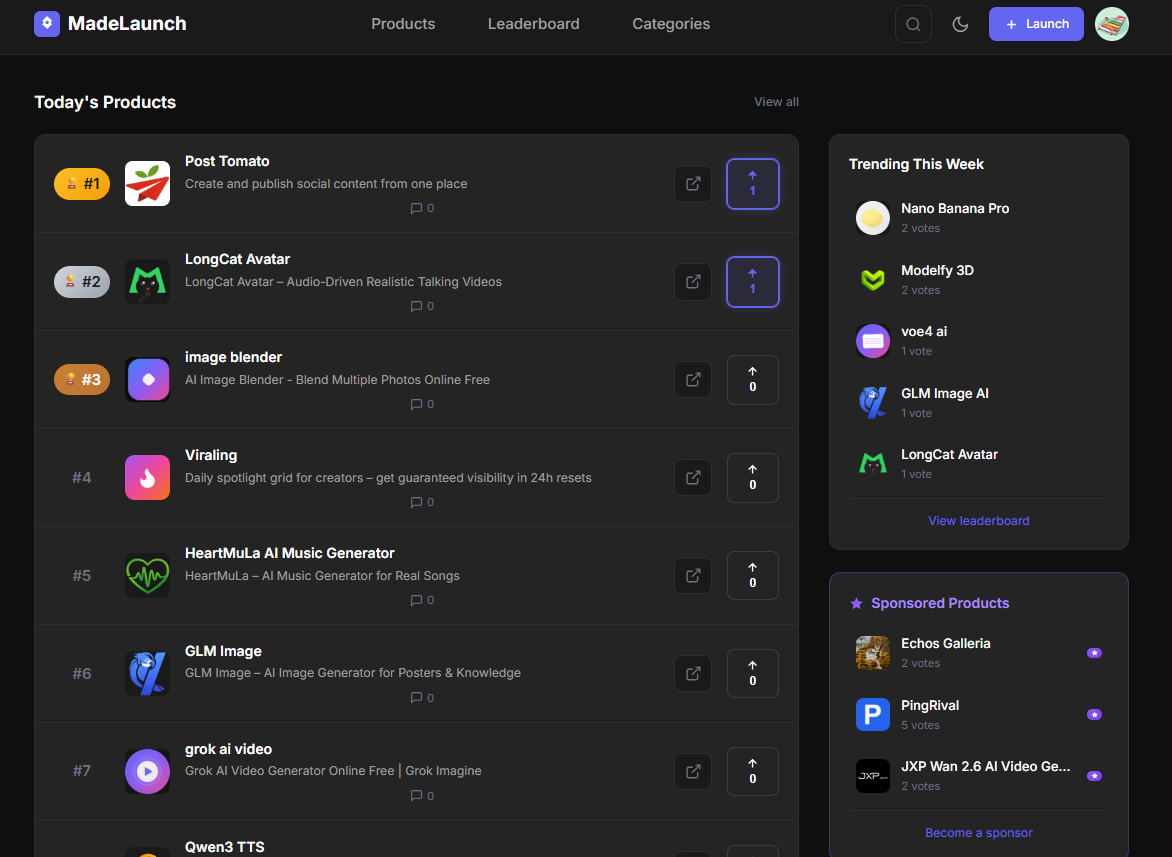Click the MadeLaunch logo icon

pyautogui.click(x=47, y=24)
